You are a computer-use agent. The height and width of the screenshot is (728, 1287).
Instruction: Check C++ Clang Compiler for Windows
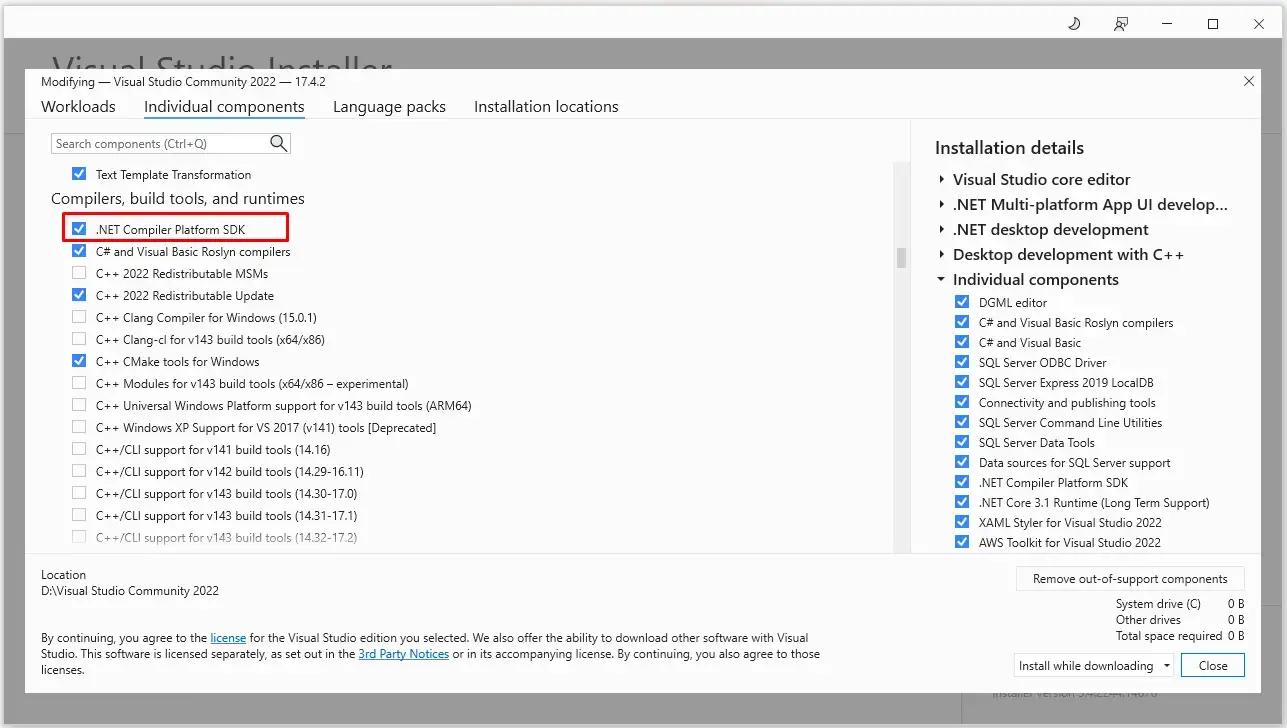[79, 317]
